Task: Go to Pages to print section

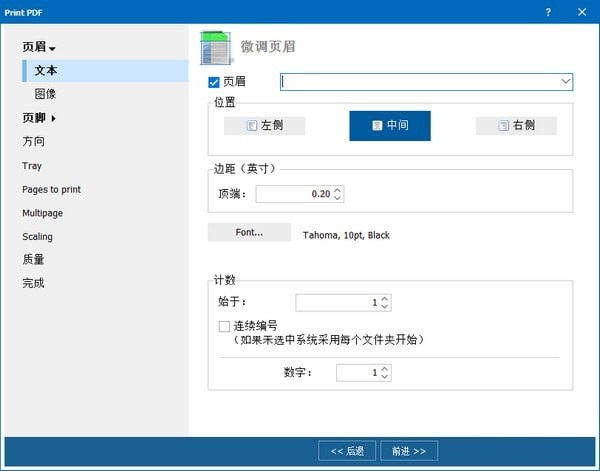Action: pyautogui.click(x=51, y=189)
